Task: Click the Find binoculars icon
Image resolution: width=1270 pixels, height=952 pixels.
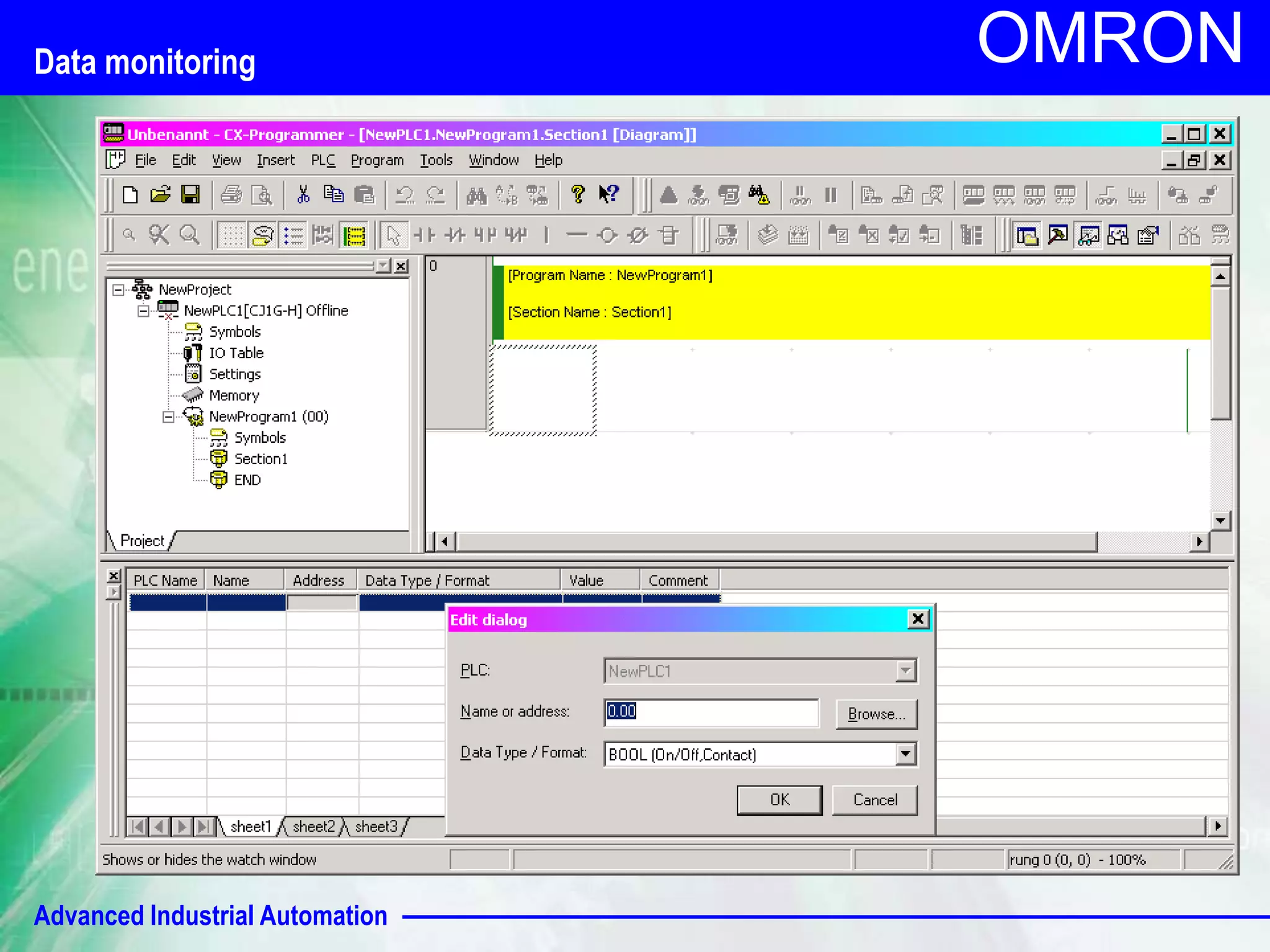Action: click(476, 195)
